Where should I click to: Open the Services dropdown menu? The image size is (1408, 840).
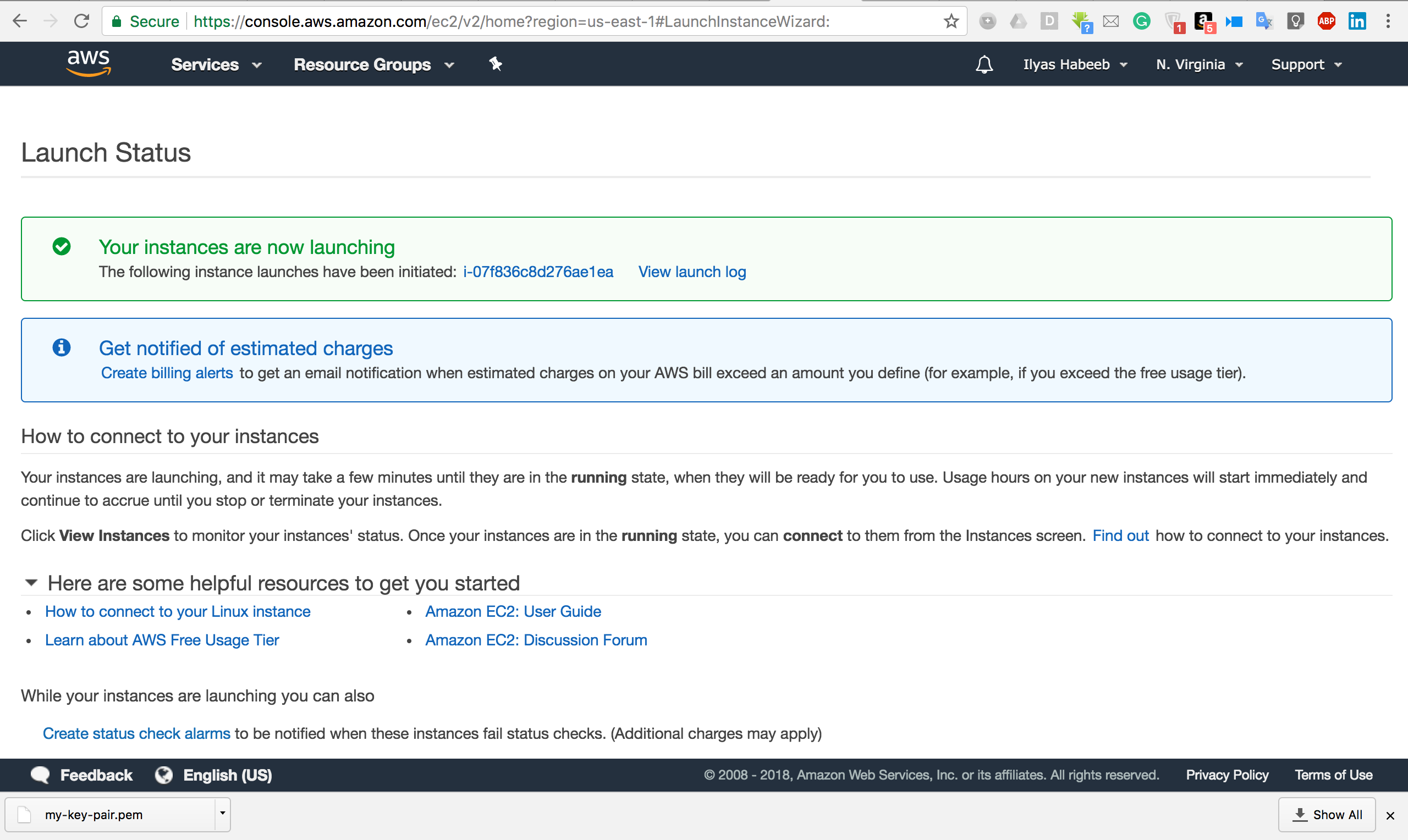(216, 64)
